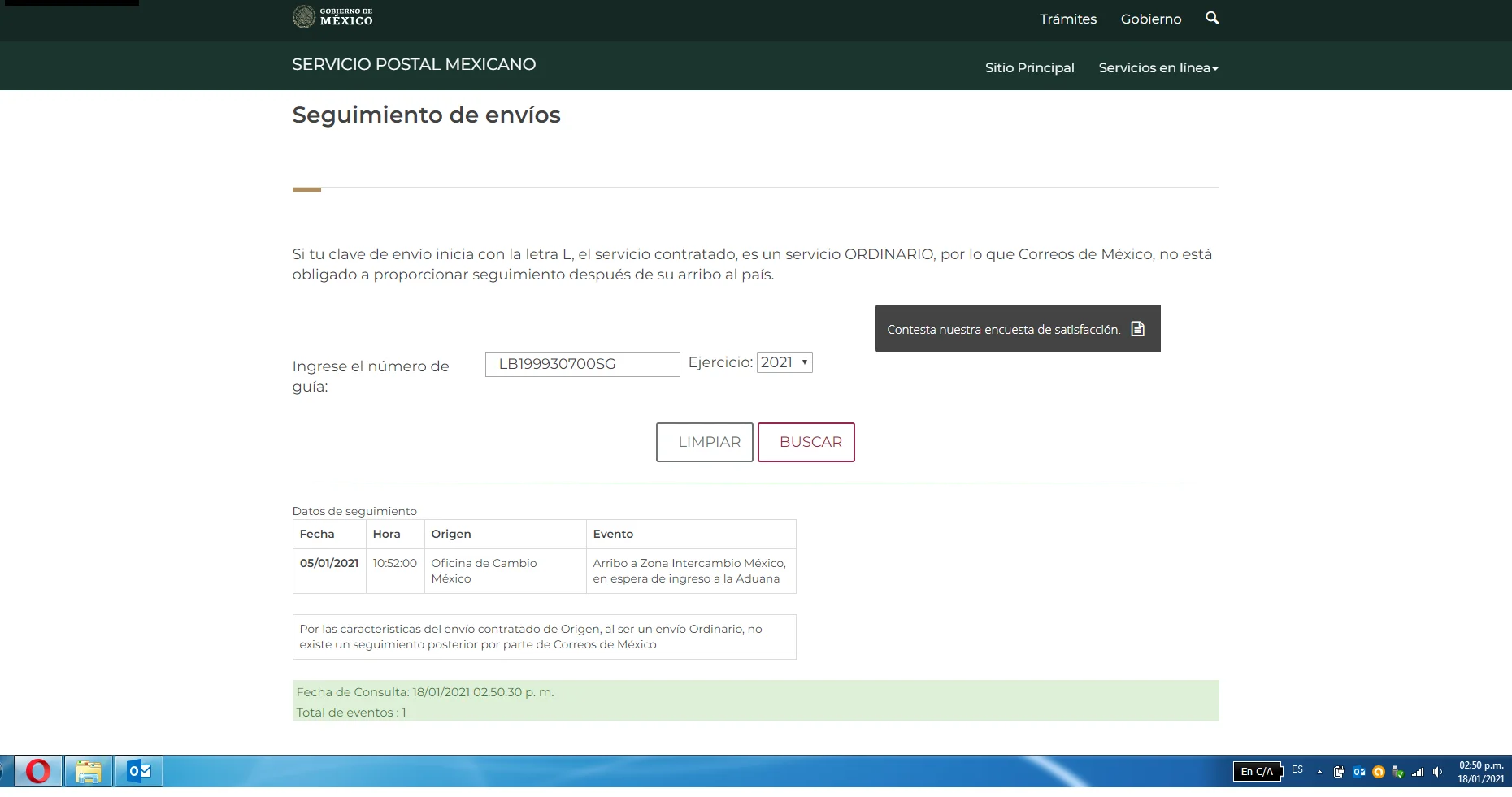Open the volume speaker tray icon
The height and width of the screenshot is (797, 1512).
[x=1437, y=772]
